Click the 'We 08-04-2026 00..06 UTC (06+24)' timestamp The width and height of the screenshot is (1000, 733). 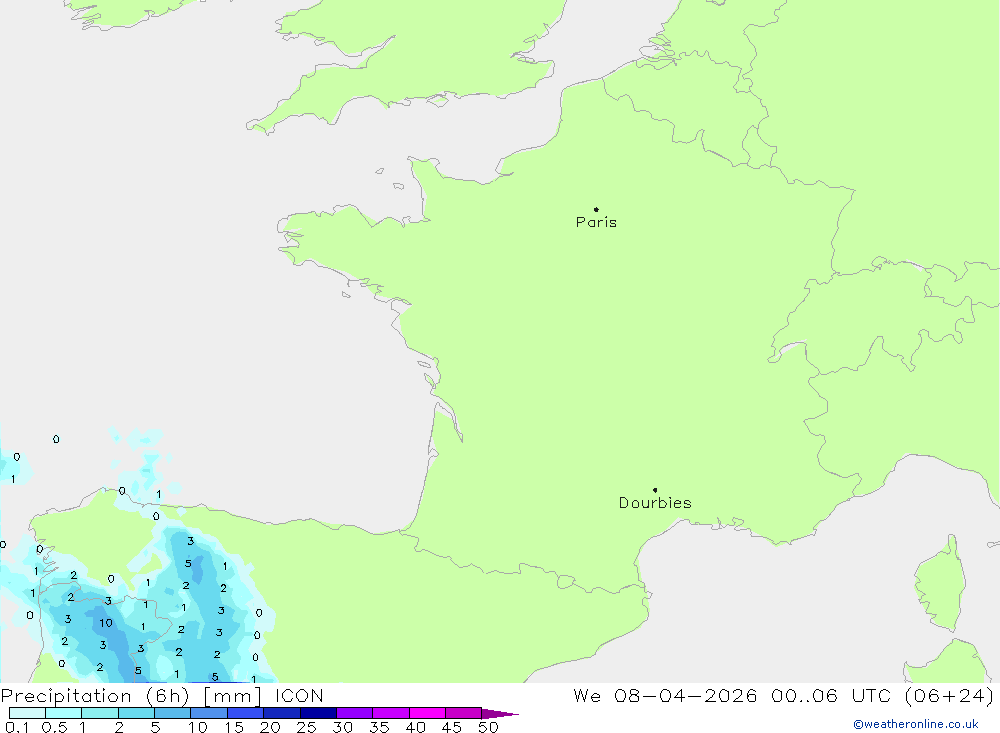click(783, 695)
